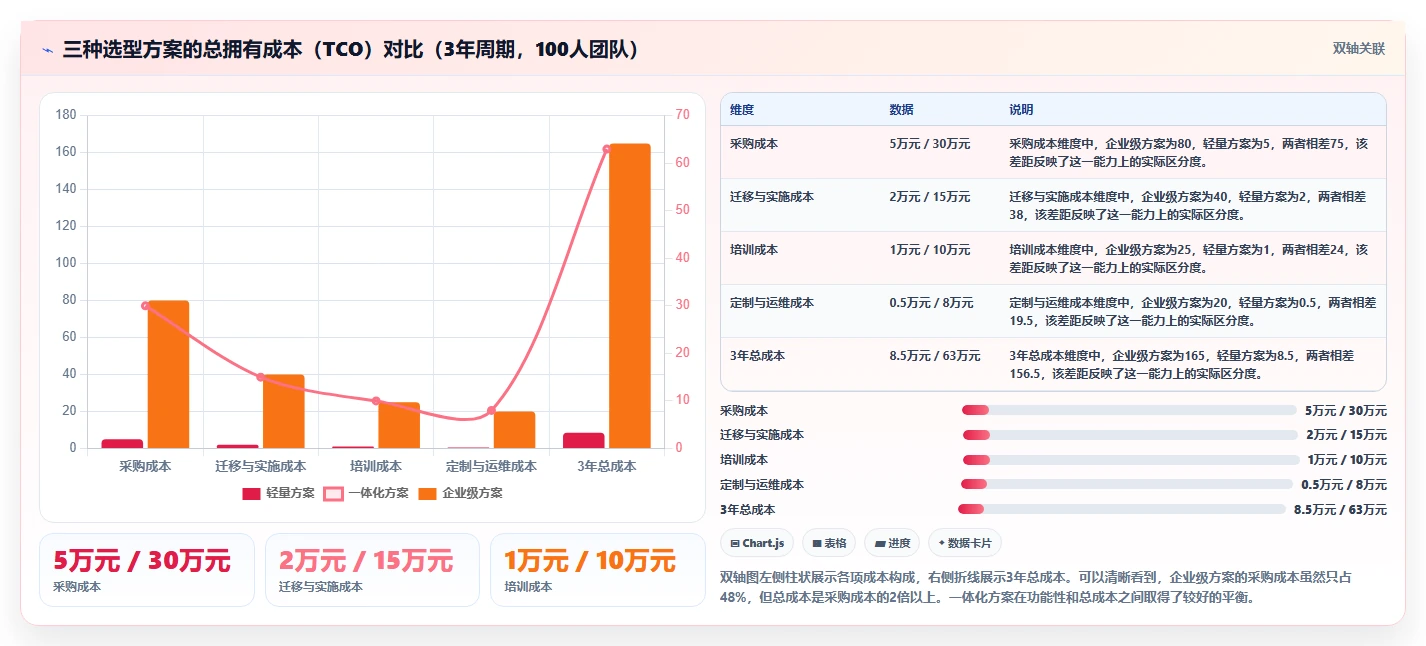This screenshot has width=1426, height=646.
Task: Toggle the 企业级方案 legend item
Action: [460, 493]
